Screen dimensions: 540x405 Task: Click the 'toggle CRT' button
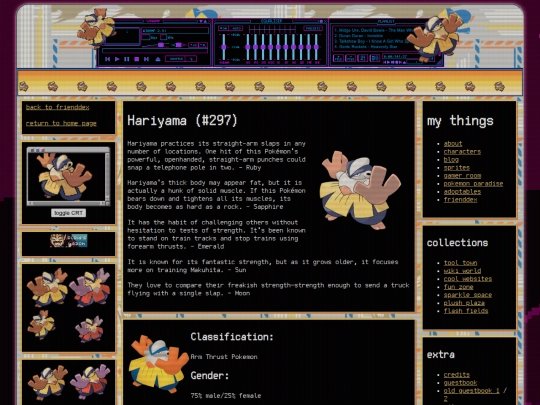(69, 213)
